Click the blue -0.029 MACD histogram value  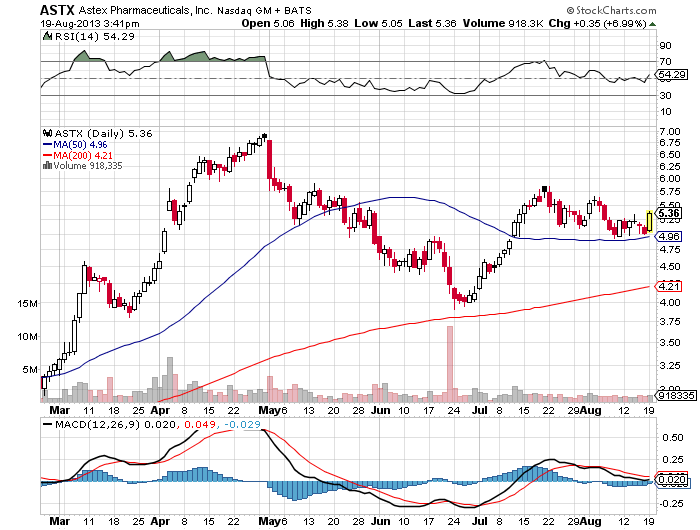(x=242, y=424)
